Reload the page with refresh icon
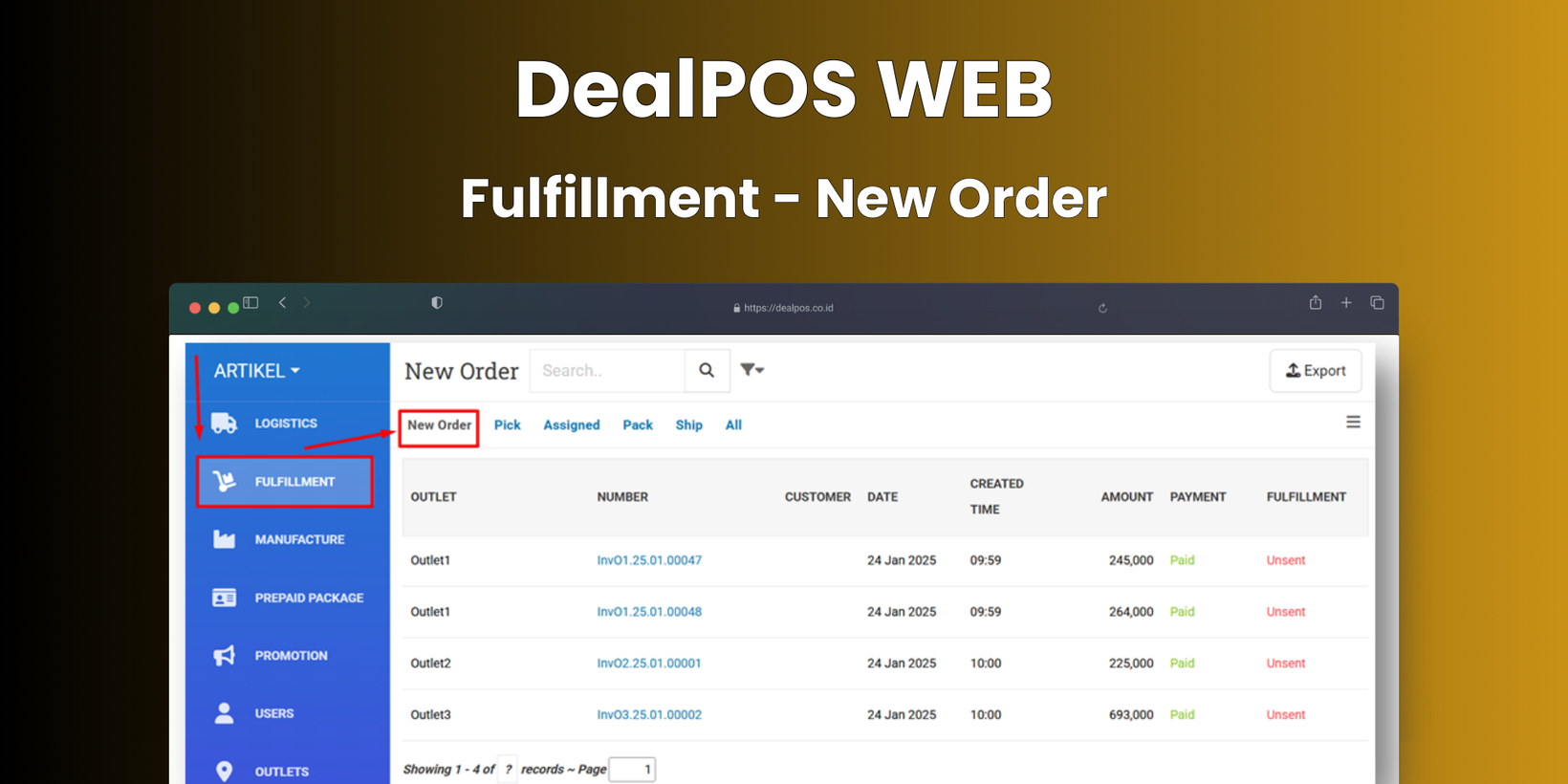 point(1102,308)
